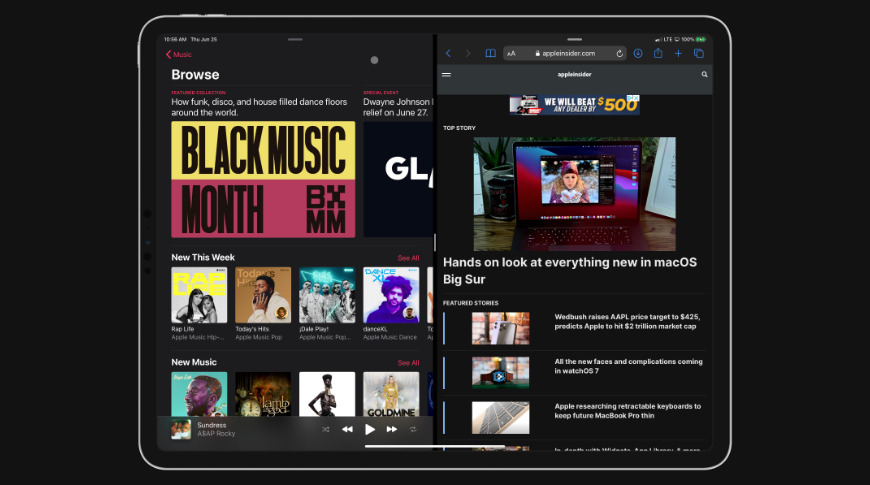Open the AA reader text options
Image resolution: width=870 pixels, height=485 pixels.
pyautogui.click(x=512, y=53)
